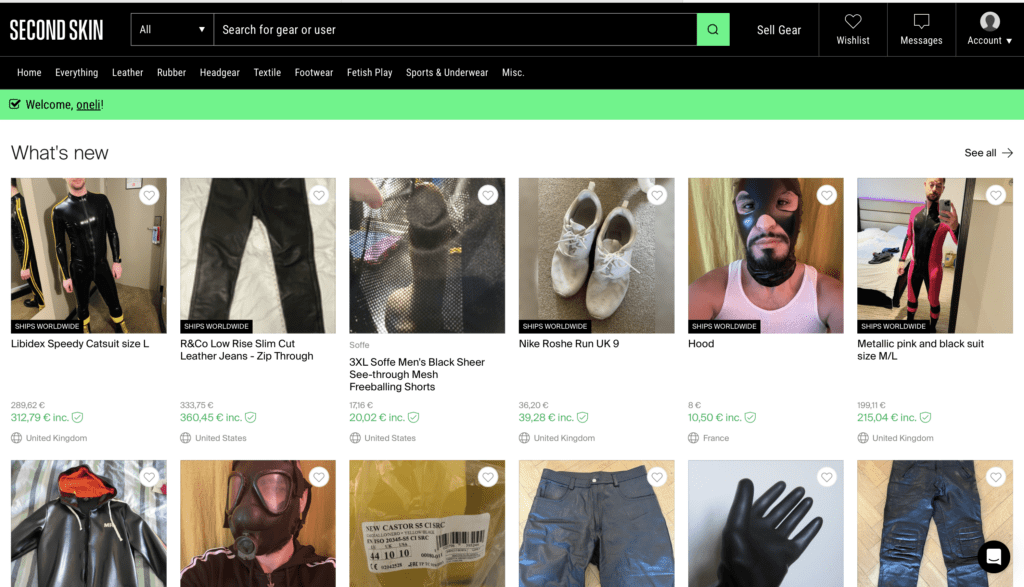Open the Libidex Speedy Catsuit size L title
Image resolution: width=1024 pixels, height=587 pixels.
80,343
